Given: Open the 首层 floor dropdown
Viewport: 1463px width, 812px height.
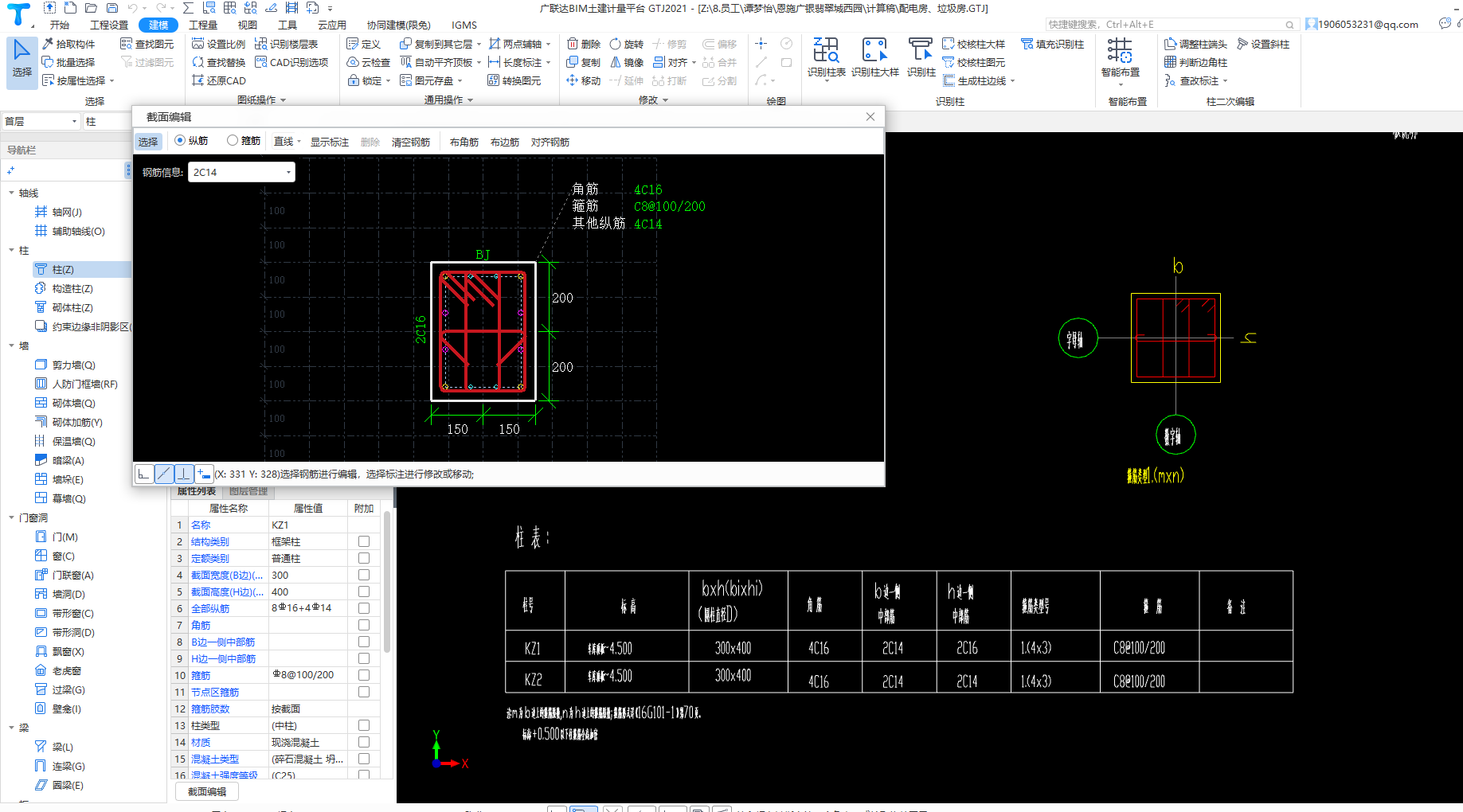Looking at the screenshot, I should (x=41, y=122).
